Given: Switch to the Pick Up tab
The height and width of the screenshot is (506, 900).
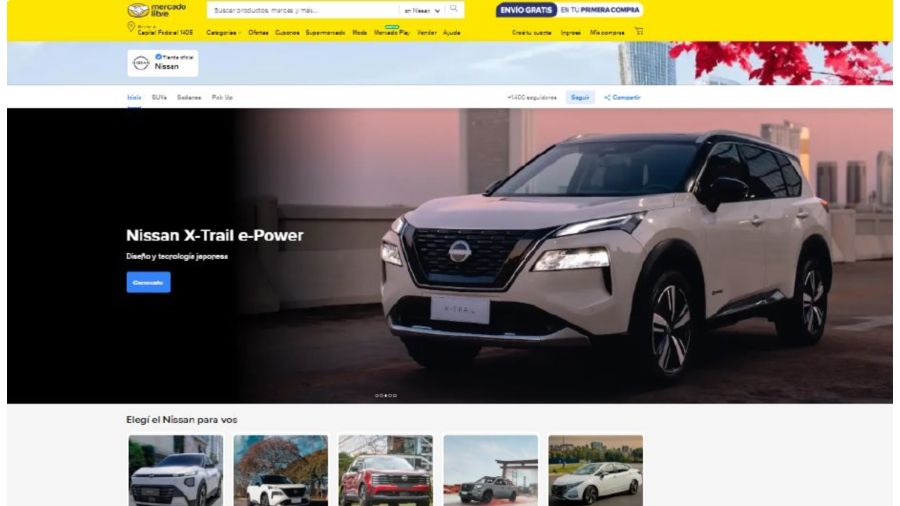Looking at the screenshot, I should 222,98.
